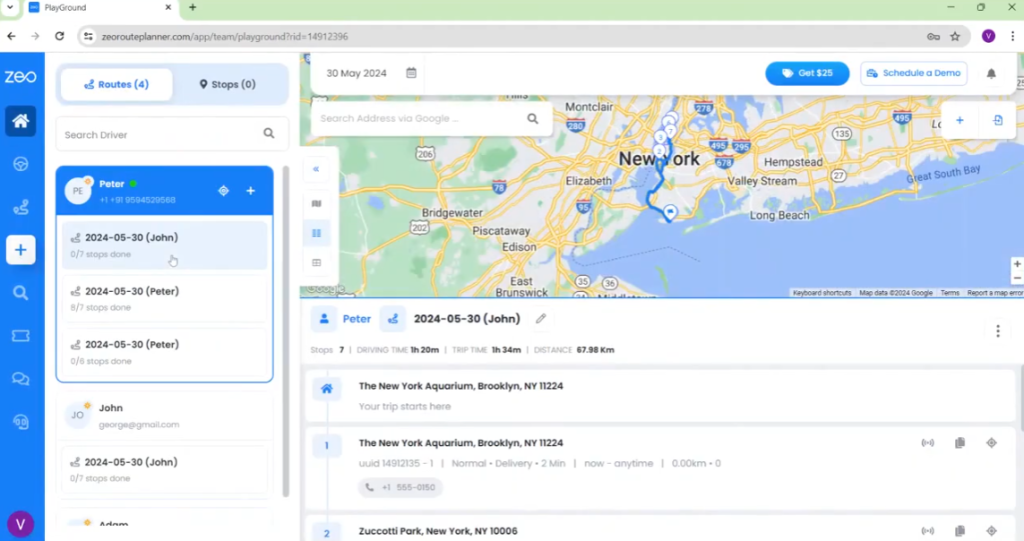Open the calendar date picker icon
Image resolution: width=1024 pixels, height=541 pixels.
(411, 73)
